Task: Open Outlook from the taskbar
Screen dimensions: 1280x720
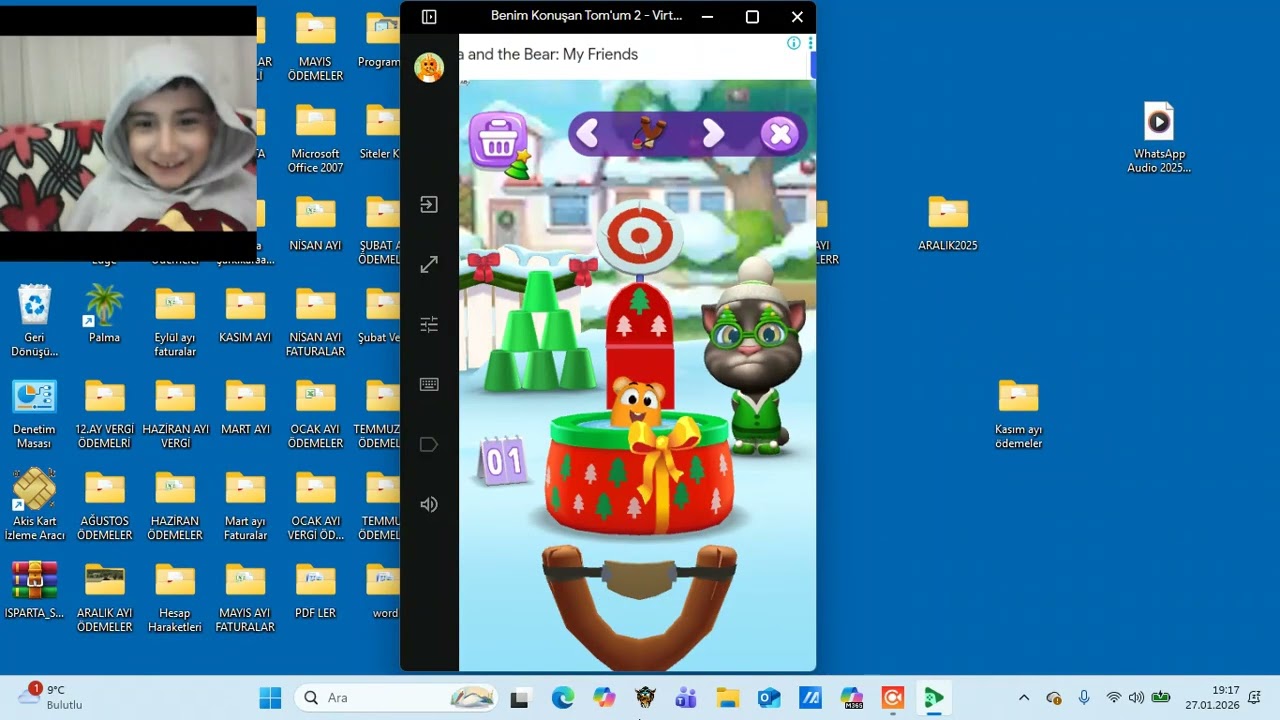Action: (x=769, y=698)
